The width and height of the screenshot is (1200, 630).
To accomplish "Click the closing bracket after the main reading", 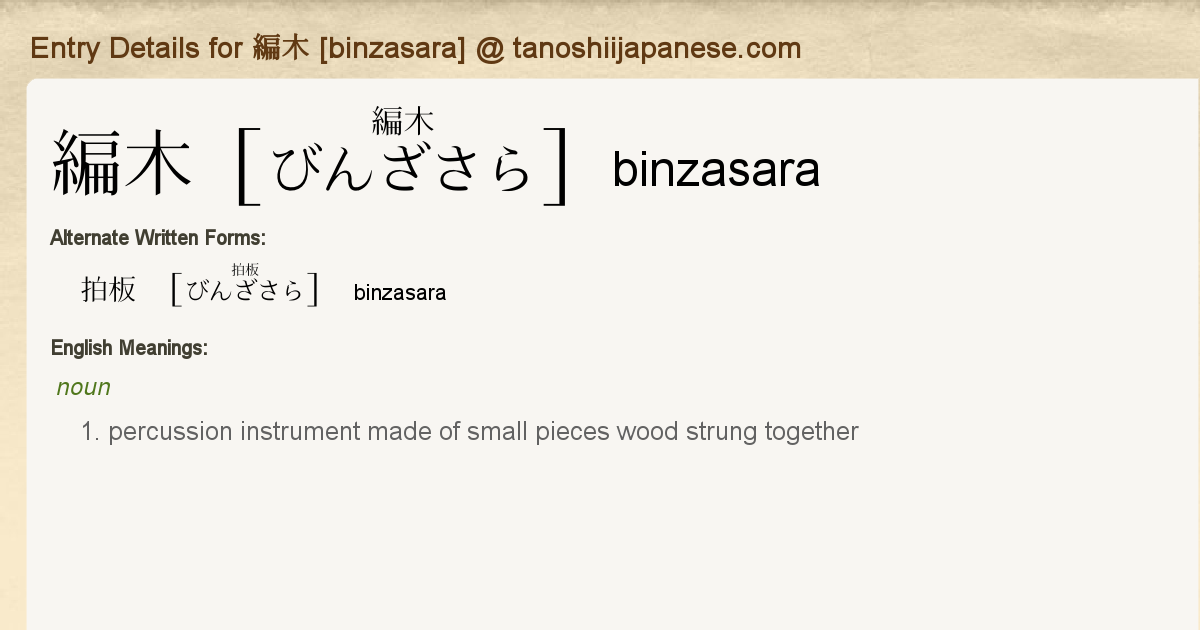I will (x=558, y=166).
